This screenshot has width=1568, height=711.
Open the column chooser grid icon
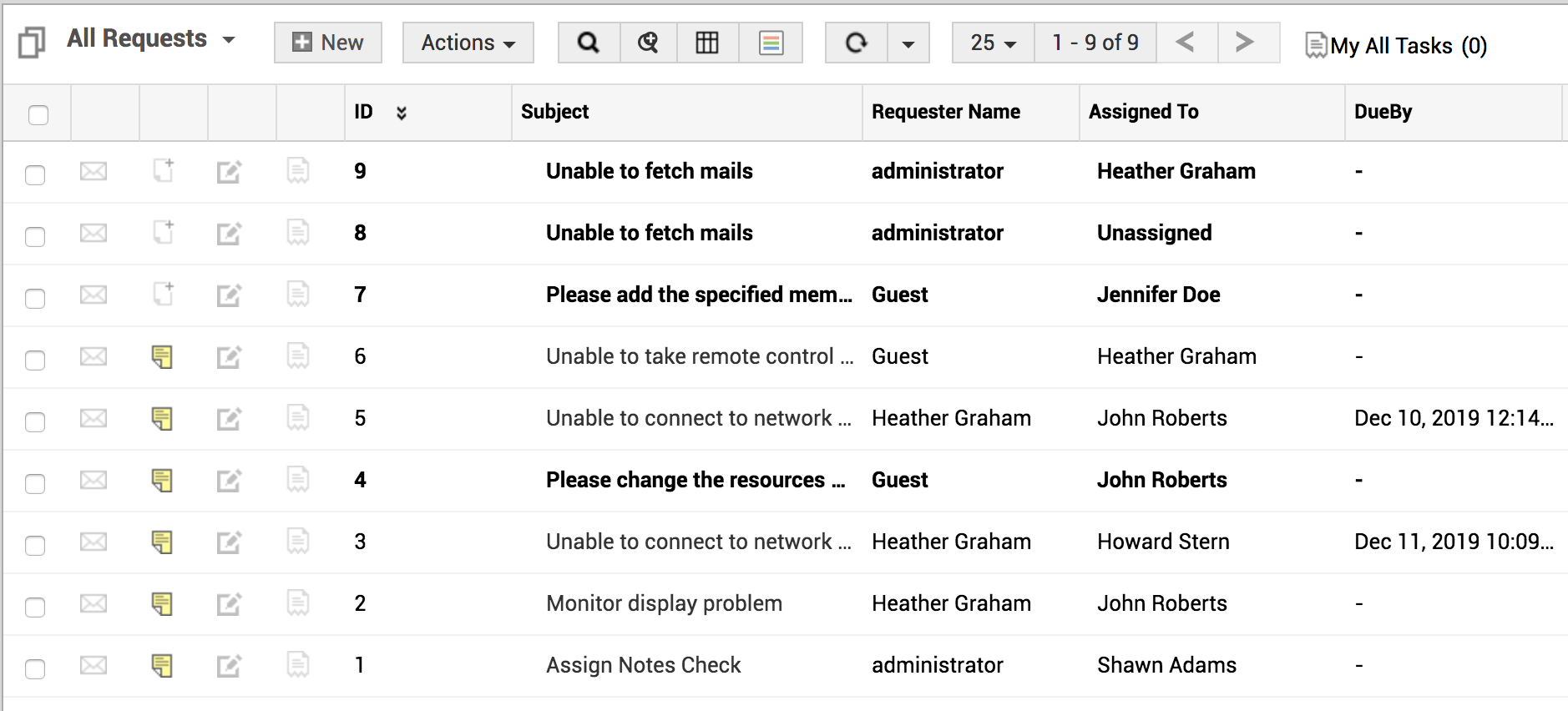pos(707,43)
